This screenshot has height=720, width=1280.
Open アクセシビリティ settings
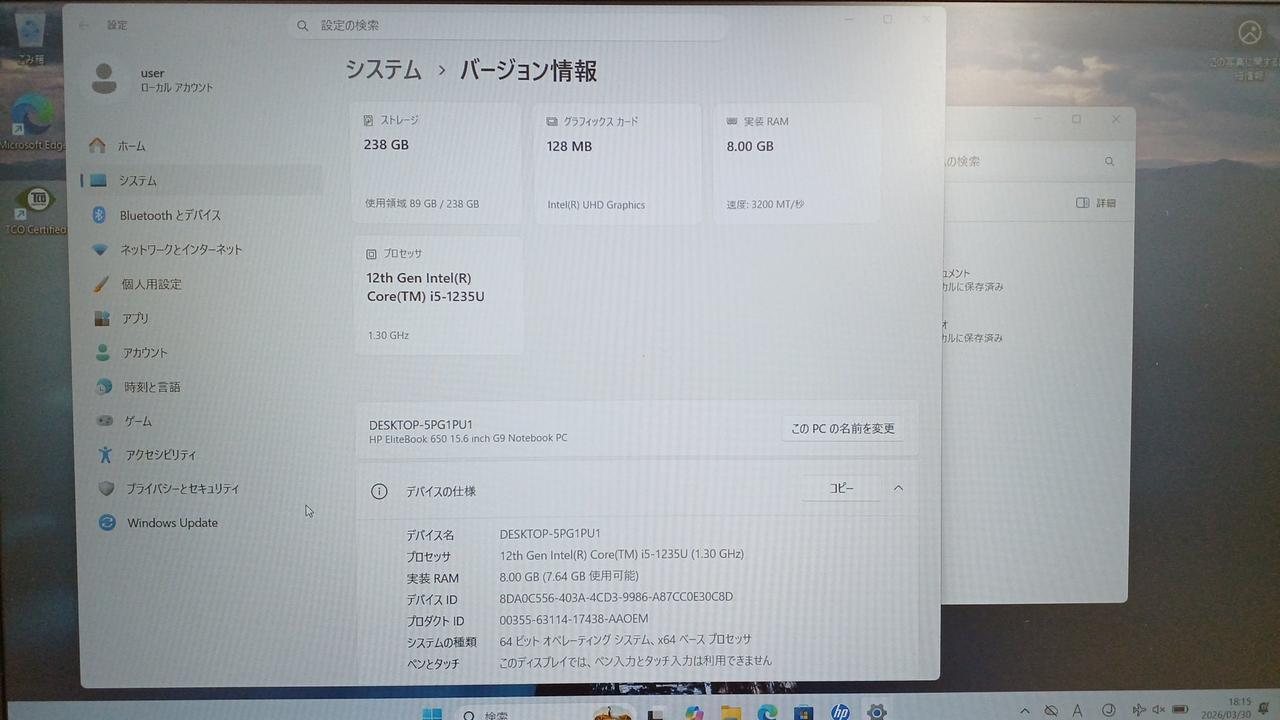coord(160,455)
